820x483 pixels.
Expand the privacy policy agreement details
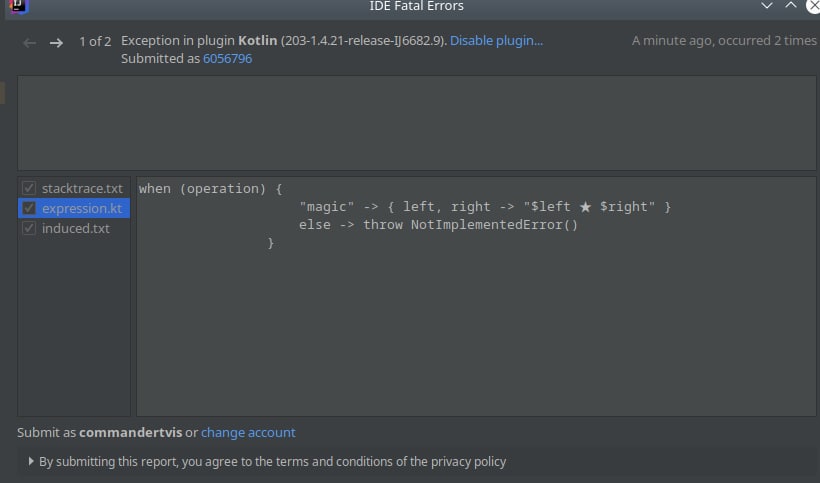(31, 462)
